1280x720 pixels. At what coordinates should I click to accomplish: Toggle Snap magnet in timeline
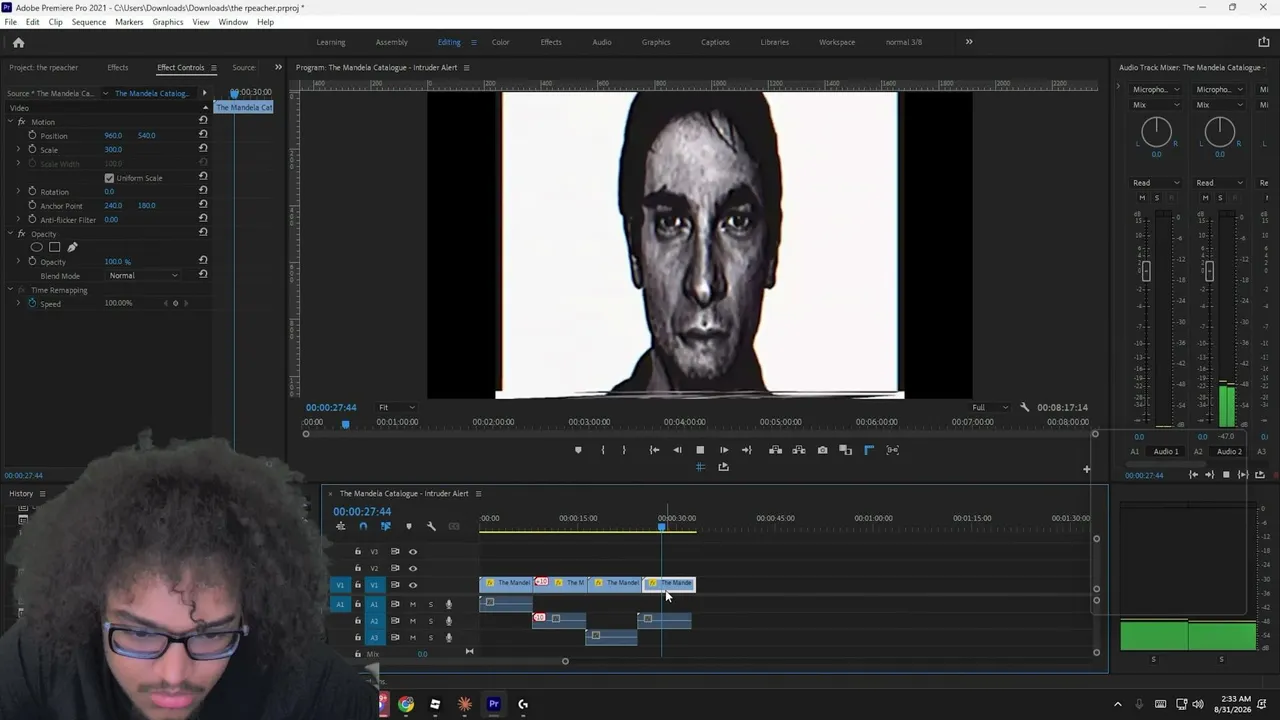tap(363, 526)
